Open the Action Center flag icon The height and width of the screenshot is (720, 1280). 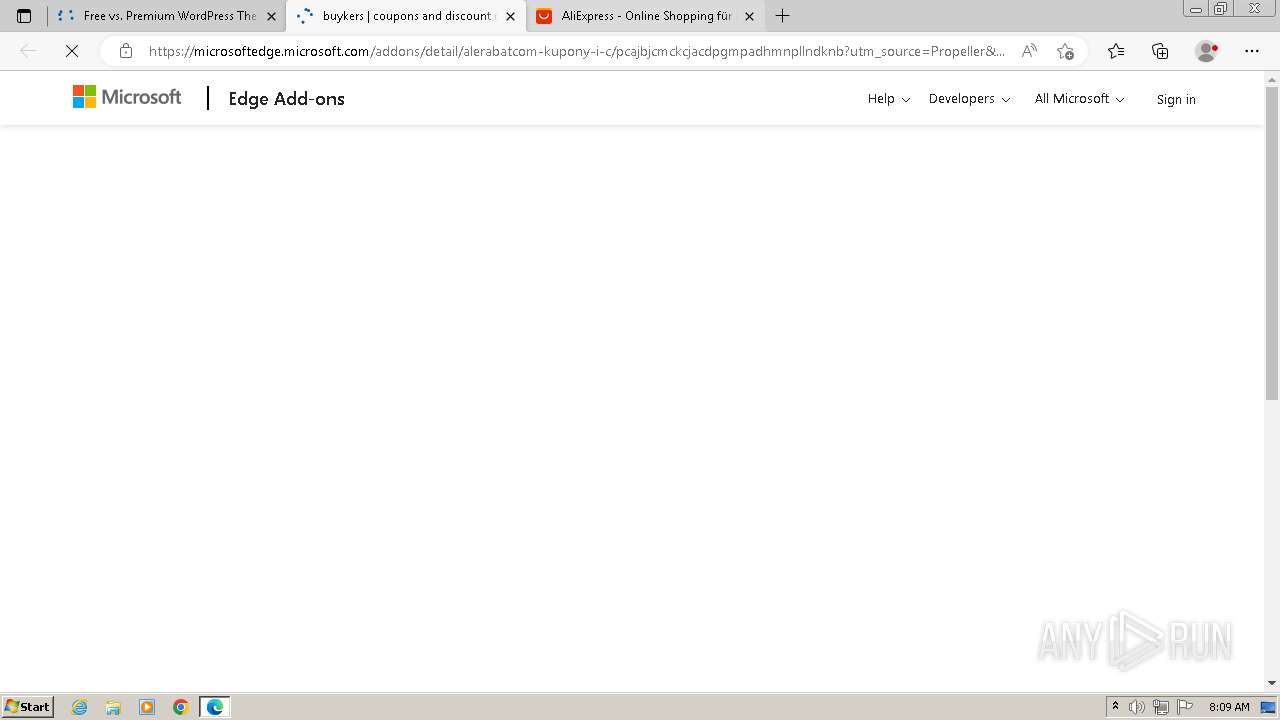pos(1185,707)
